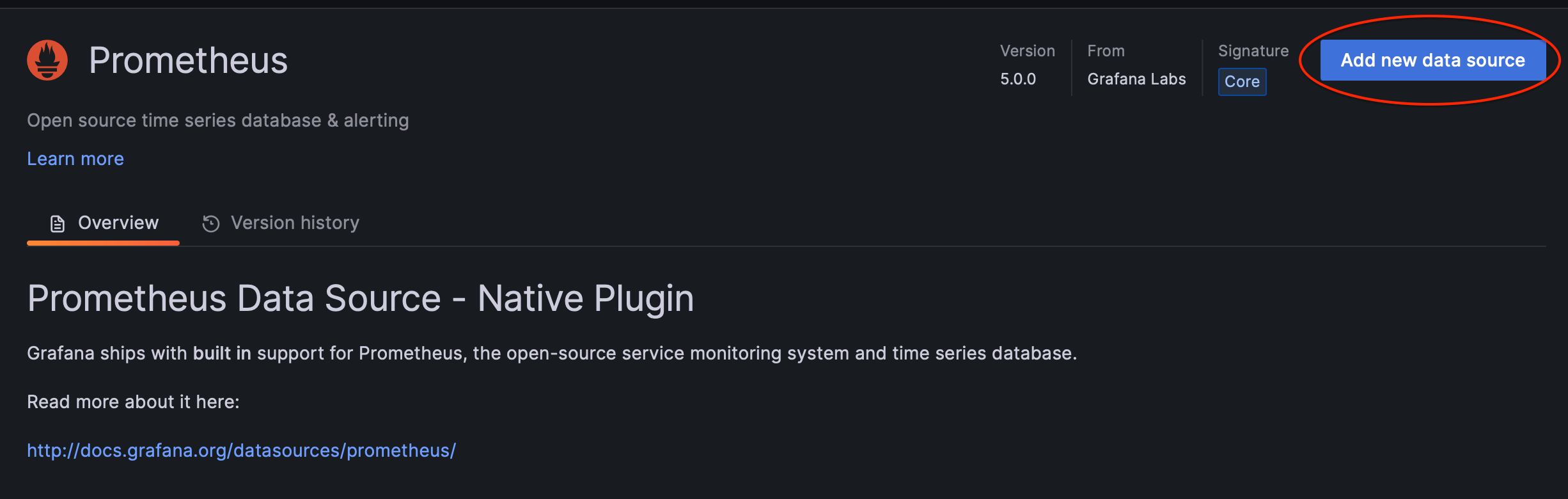The image size is (1568, 499).
Task: Click the clock icon beside Version history
Action: point(211,223)
